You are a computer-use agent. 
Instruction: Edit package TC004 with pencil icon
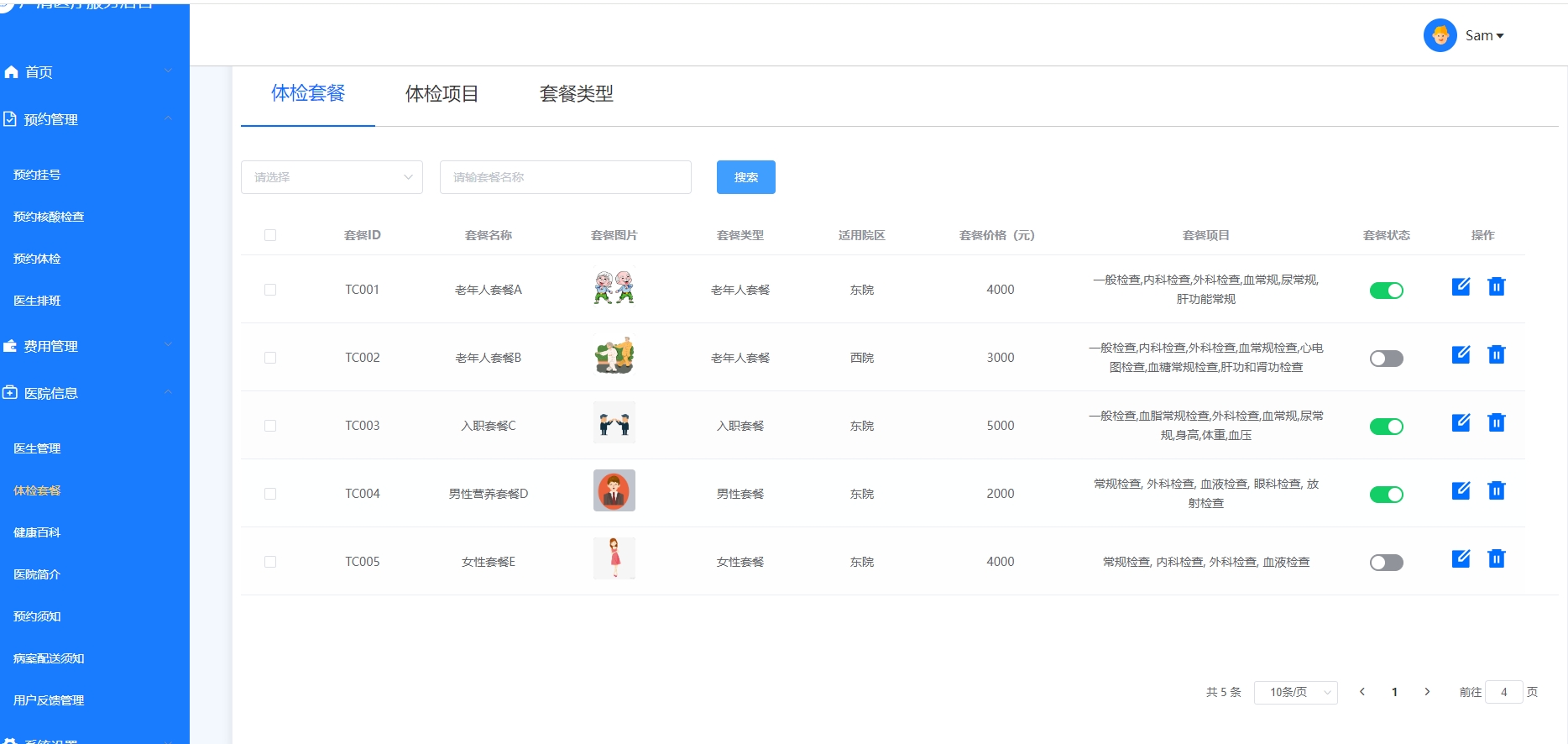coord(1461,490)
